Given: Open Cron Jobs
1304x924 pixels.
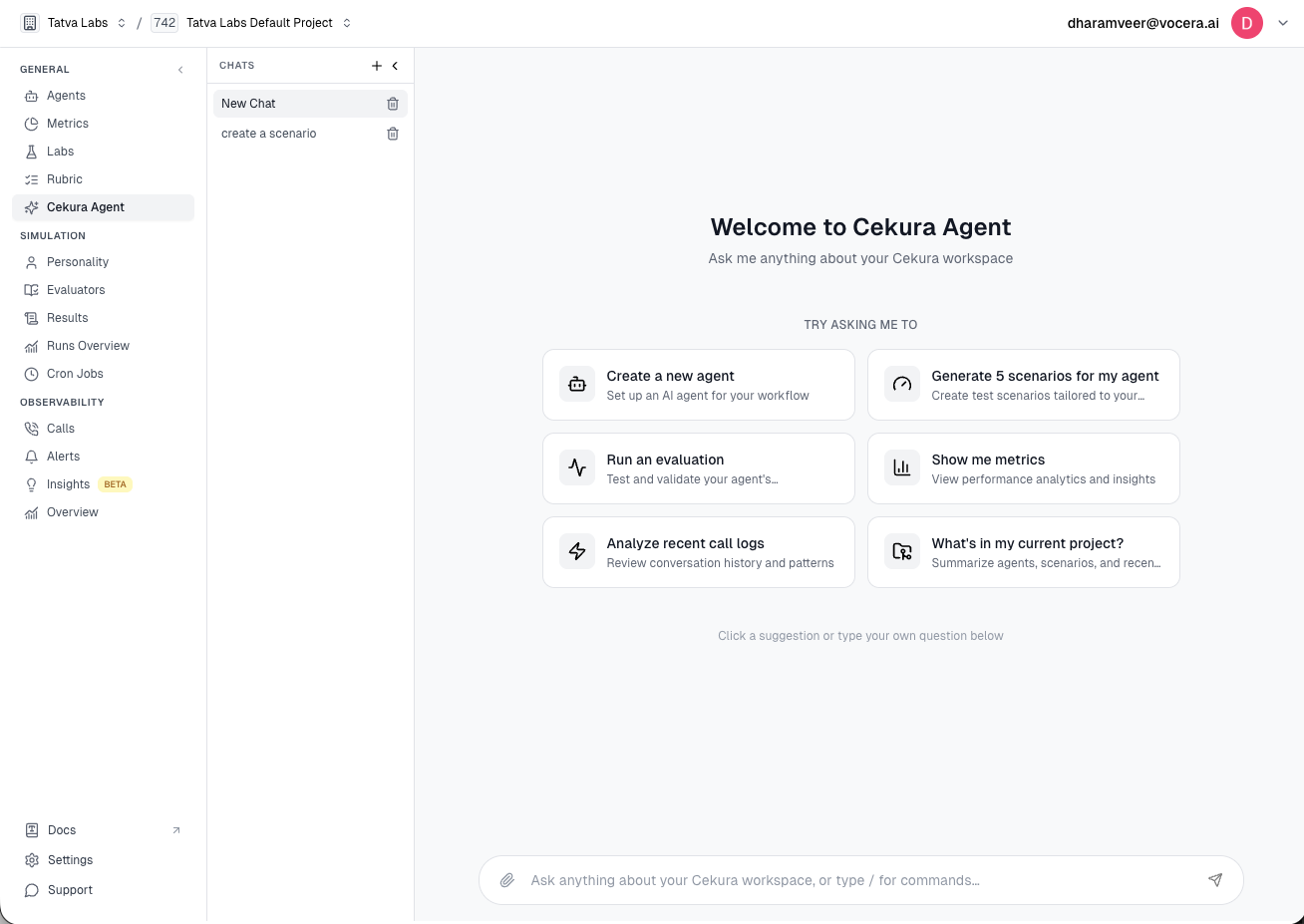Looking at the screenshot, I should [103, 374].
